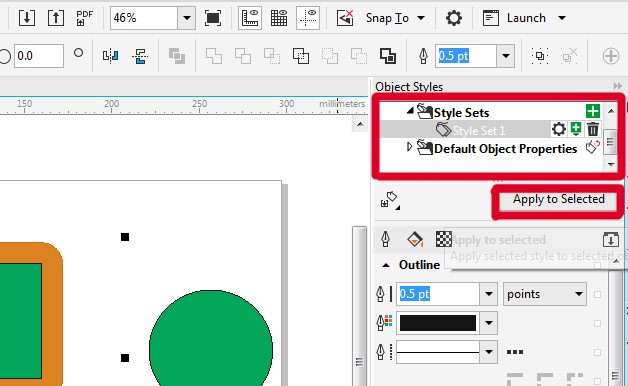Click the Intersect shaping icon
Screen dimensions: 628x386
(272, 56)
